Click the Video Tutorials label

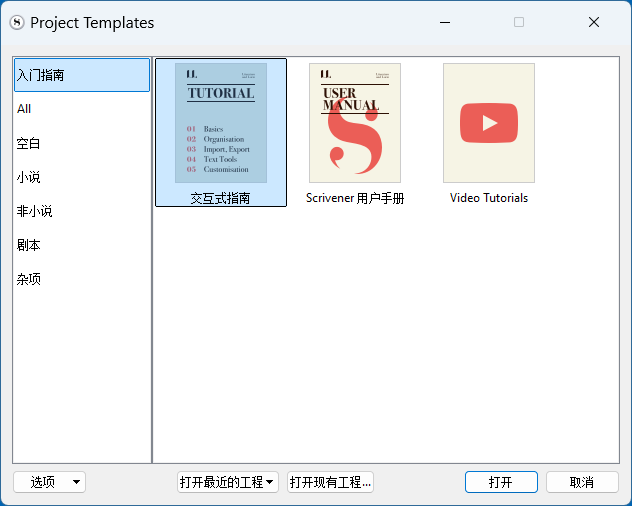click(489, 198)
